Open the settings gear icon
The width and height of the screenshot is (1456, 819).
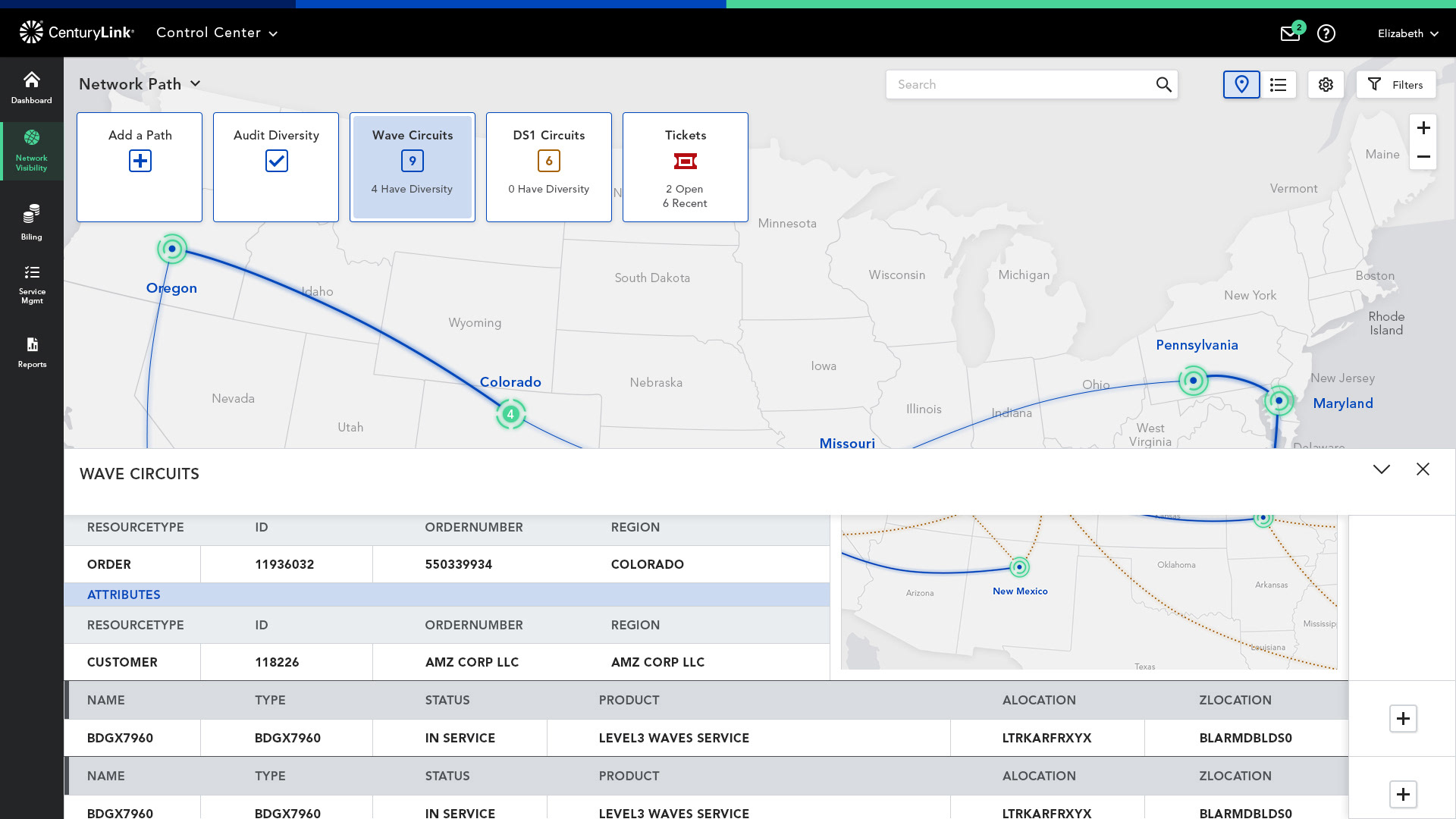[1326, 85]
